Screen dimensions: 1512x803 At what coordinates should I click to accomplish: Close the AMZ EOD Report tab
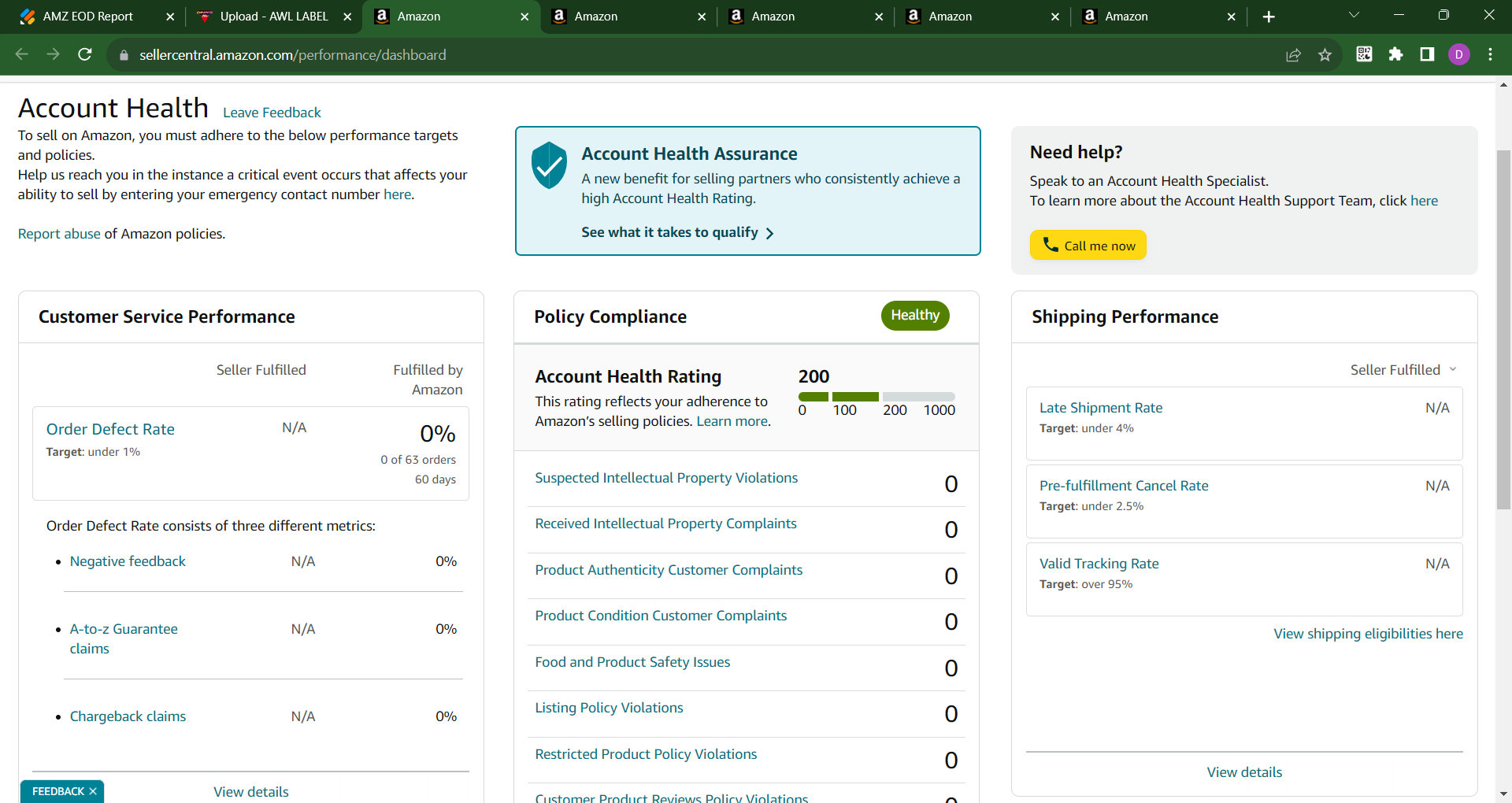(170, 17)
